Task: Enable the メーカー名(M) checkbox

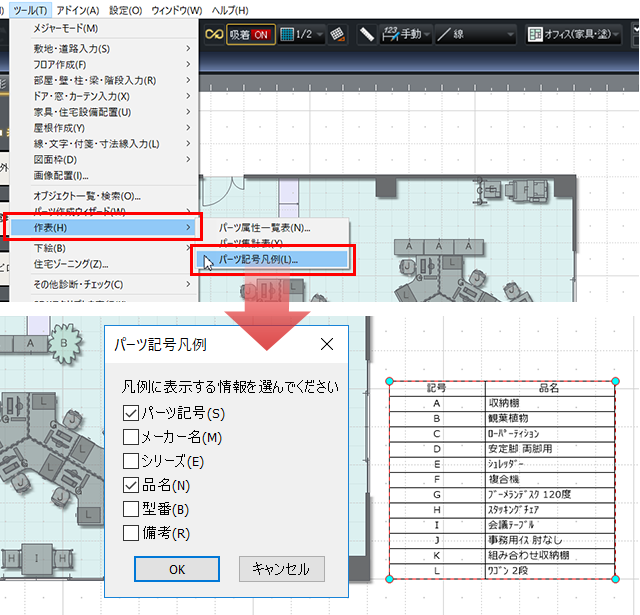Action: [130, 436]
